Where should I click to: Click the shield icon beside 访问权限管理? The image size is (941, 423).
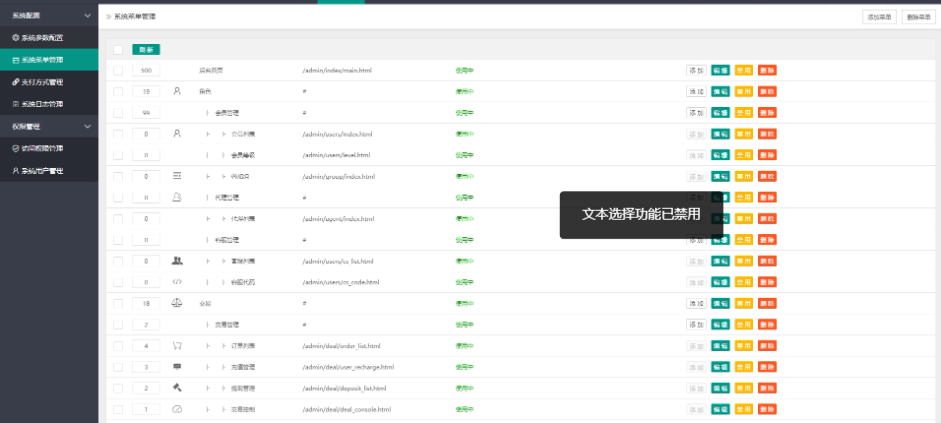coord(16,149)
